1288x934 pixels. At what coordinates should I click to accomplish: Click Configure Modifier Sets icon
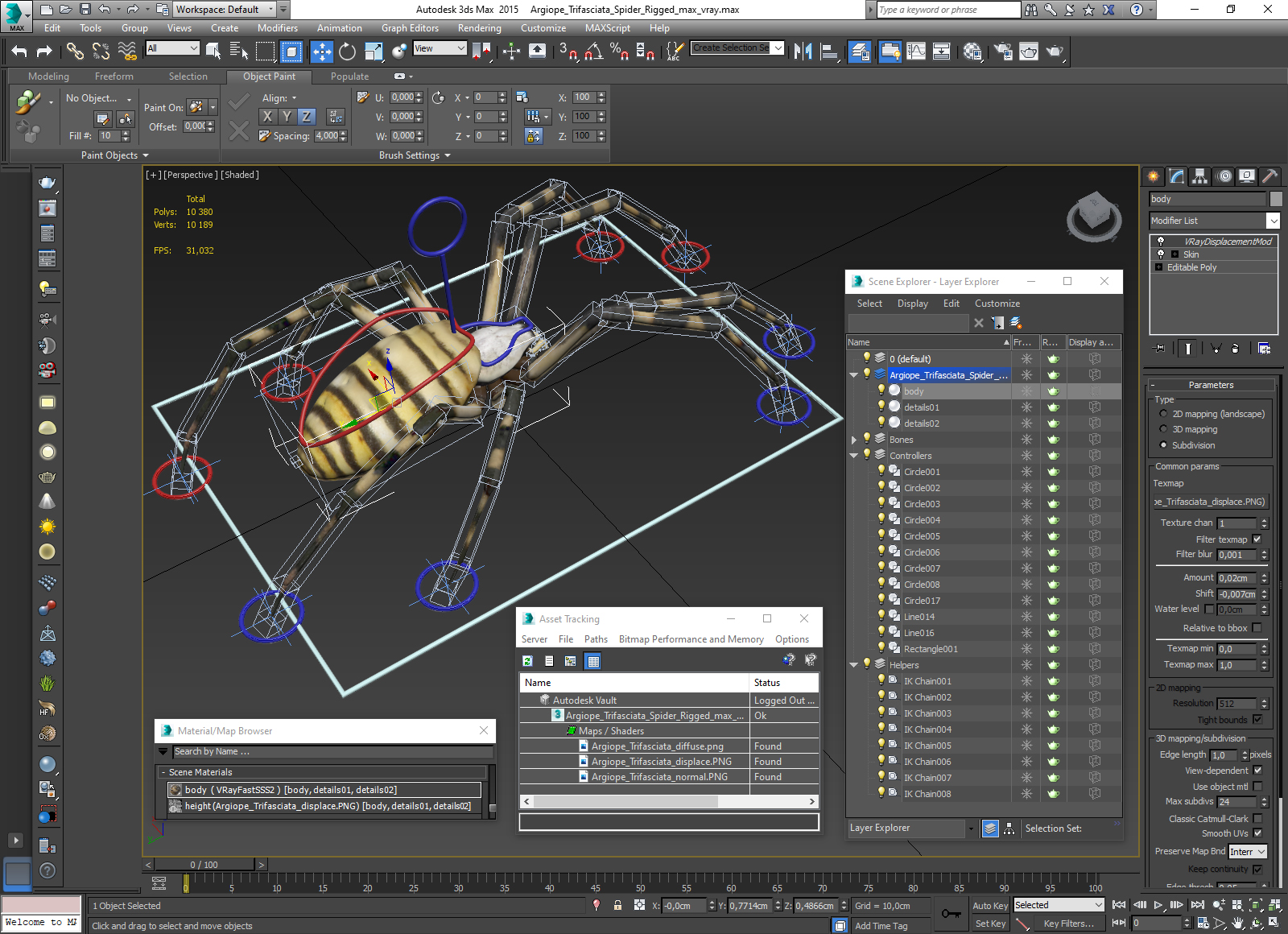tap(1264, 349)
